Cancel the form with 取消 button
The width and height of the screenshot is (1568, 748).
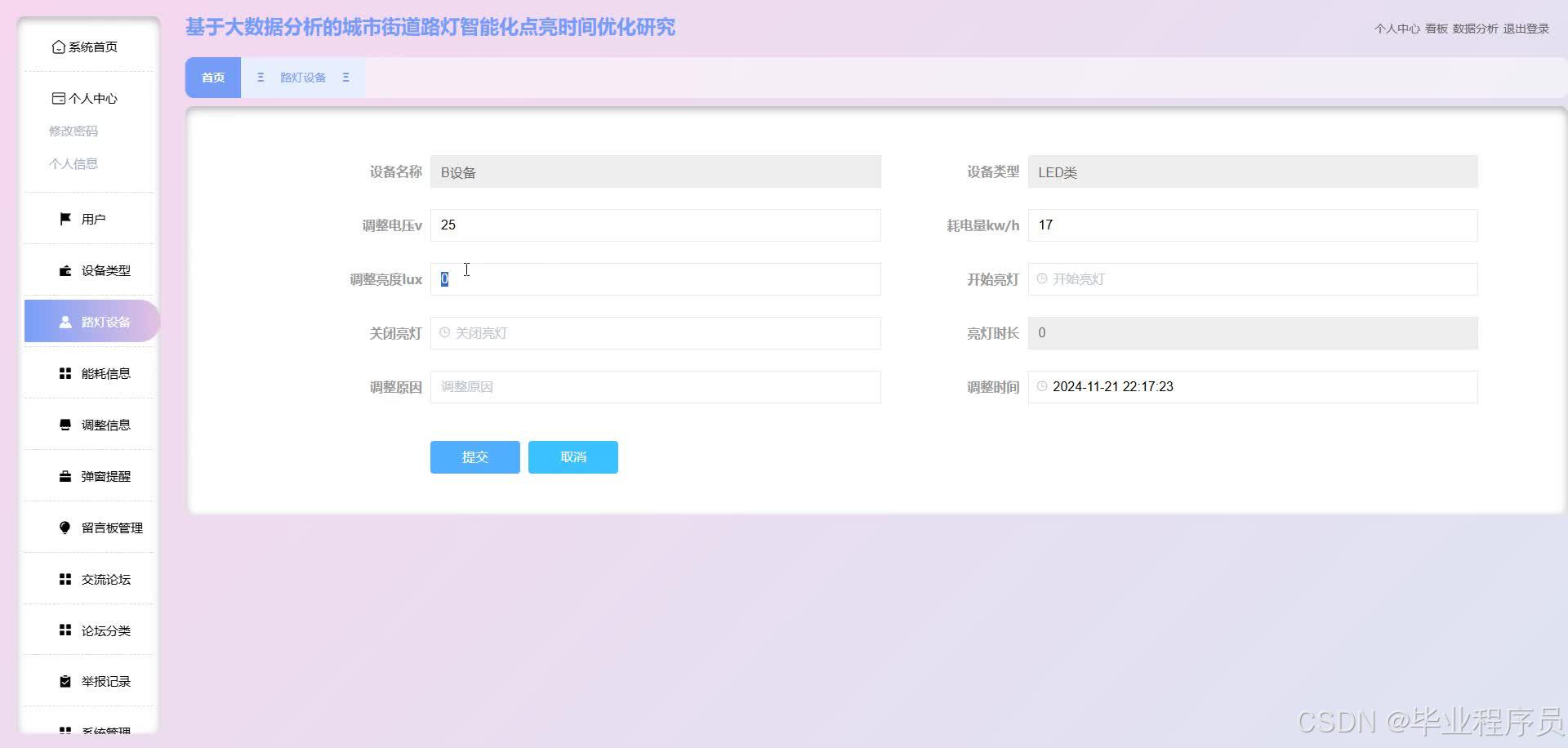[573, 457]
